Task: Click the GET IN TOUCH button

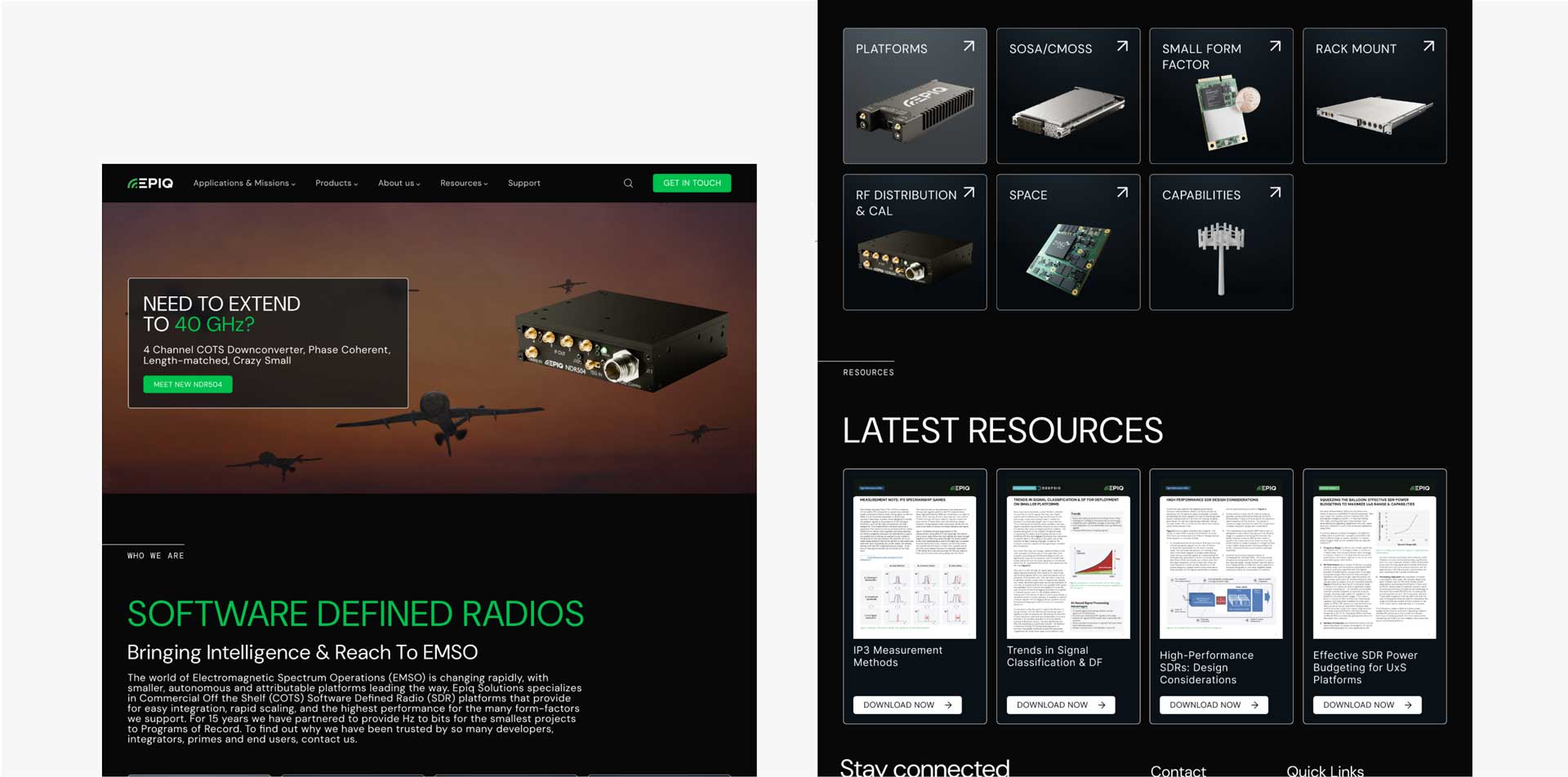Action: click(692, 184)
